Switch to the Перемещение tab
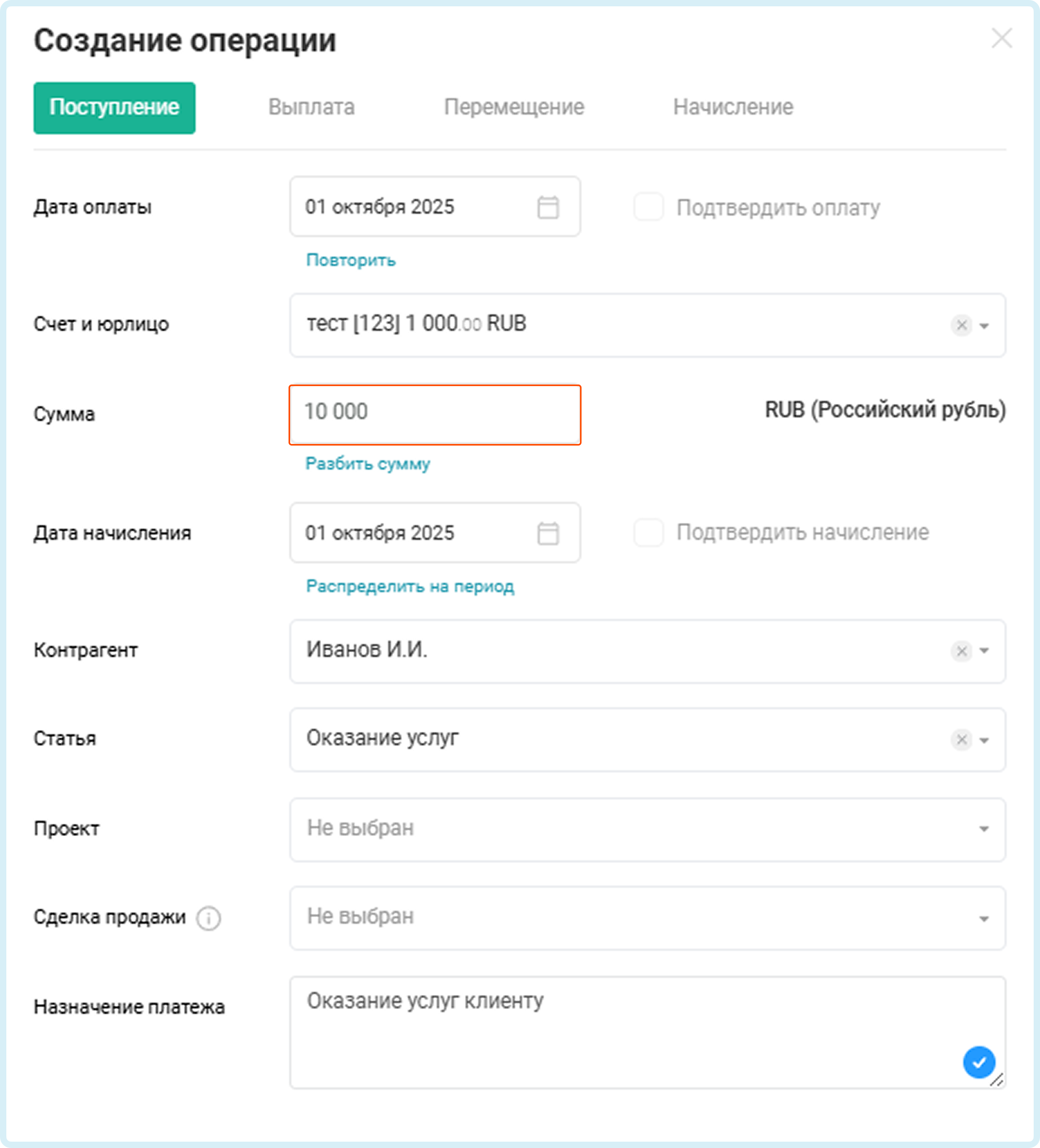This screenshot has height=1148, width=1040. (513, 108)
